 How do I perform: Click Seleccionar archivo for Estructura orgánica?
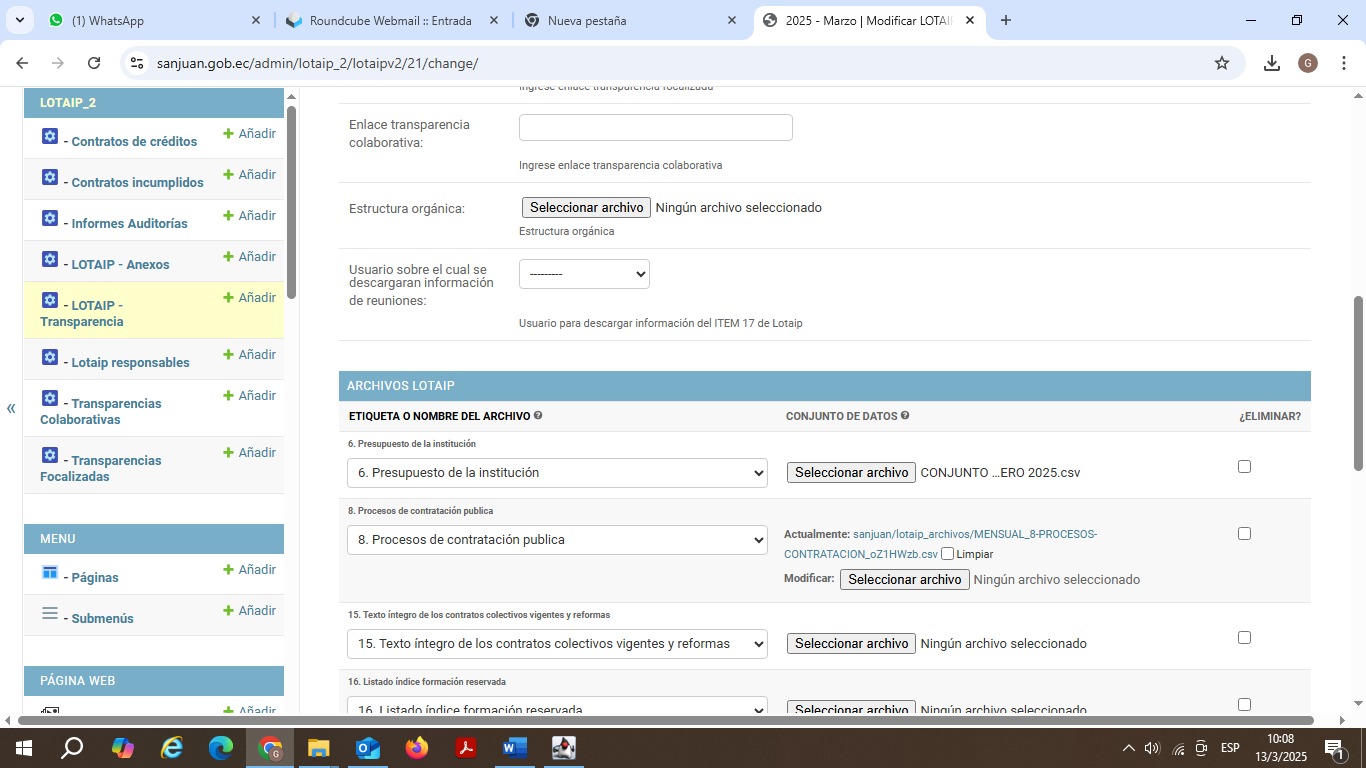coord(586,208)
